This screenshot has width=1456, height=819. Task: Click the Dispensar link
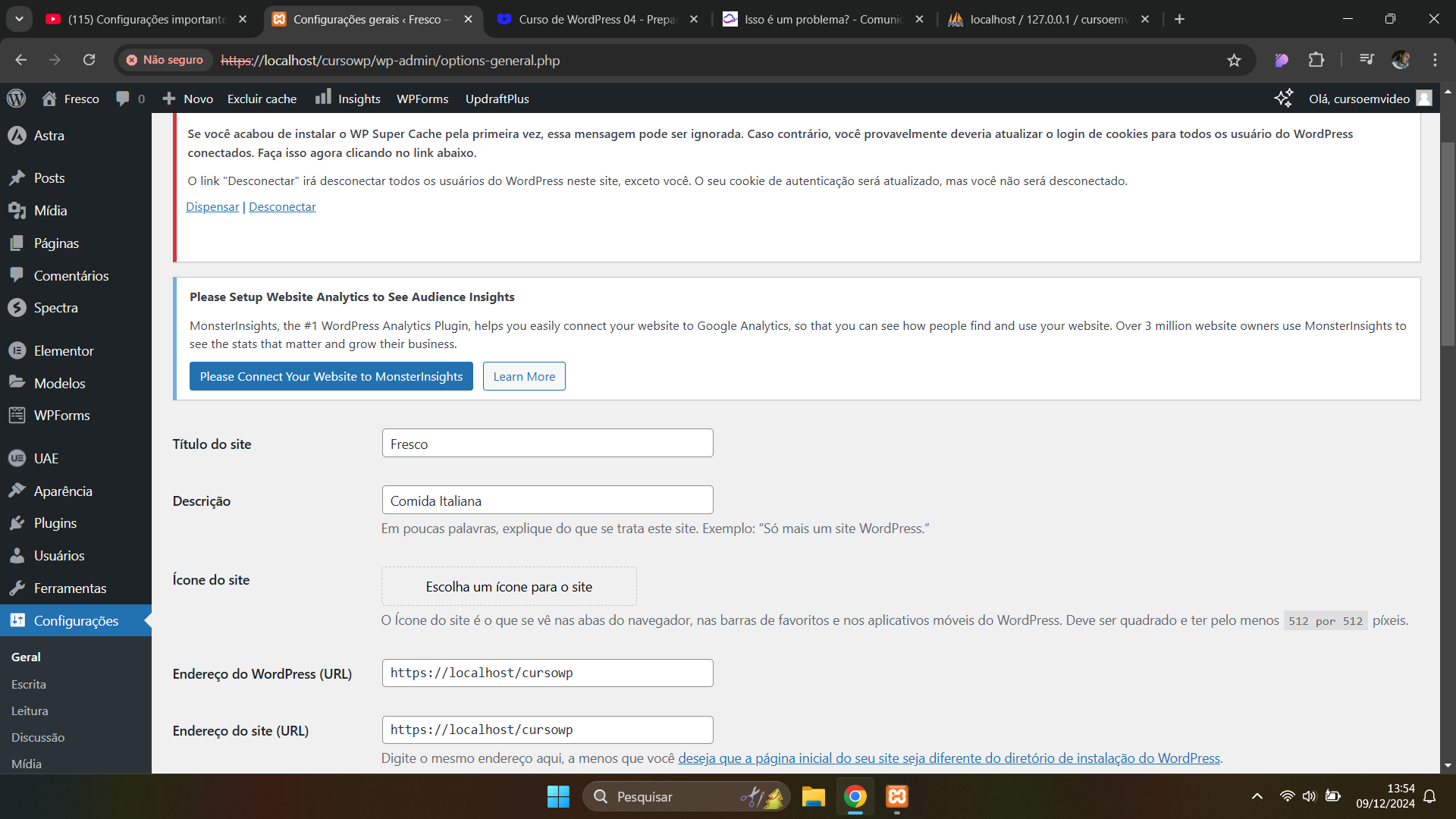(x=212, y=206)
